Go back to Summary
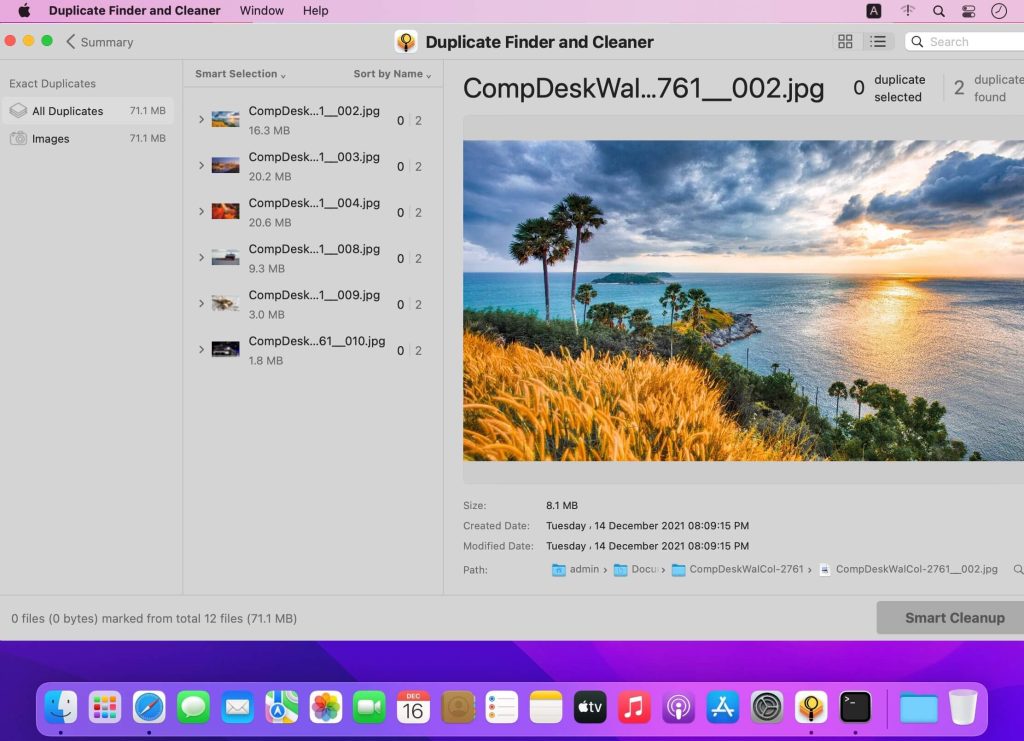This screenshot has height=741, width=1024. 99,42
